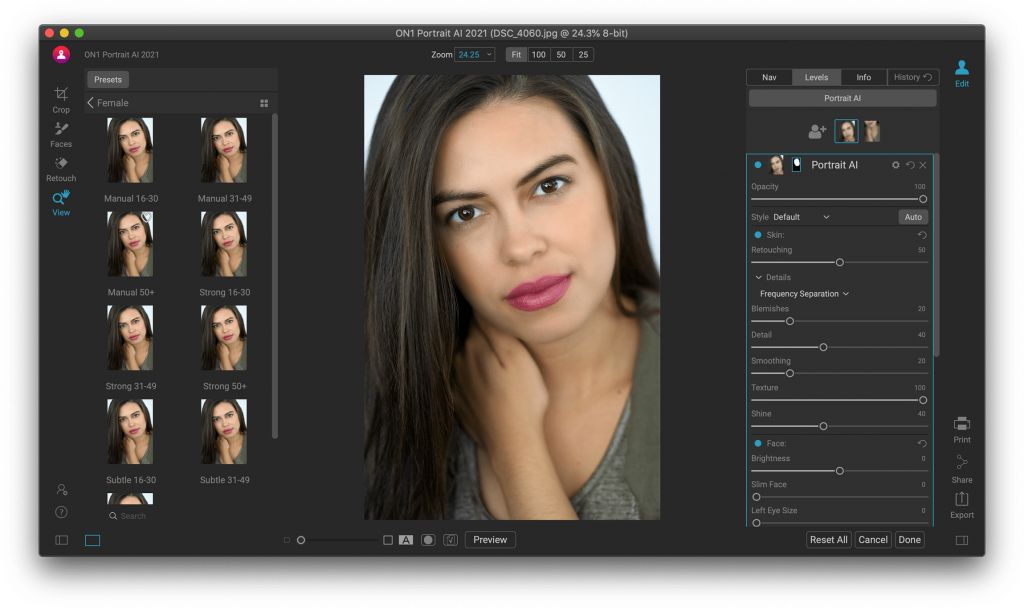This screenshot has width=1024, height=608.
Task: Click the Share icon
Action: [961, 463]
